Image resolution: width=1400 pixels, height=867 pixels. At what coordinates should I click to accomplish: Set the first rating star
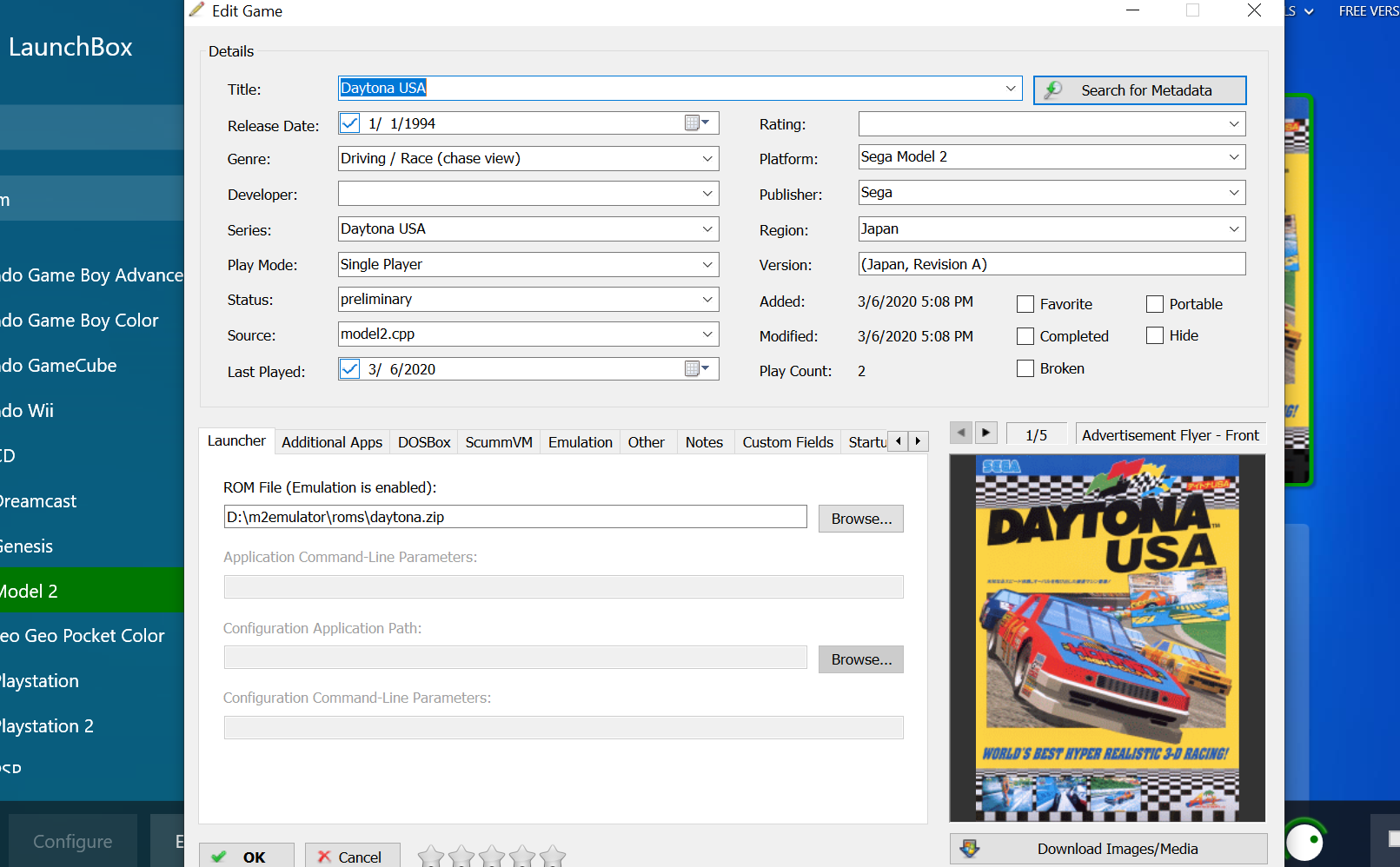tap(431, 857)
